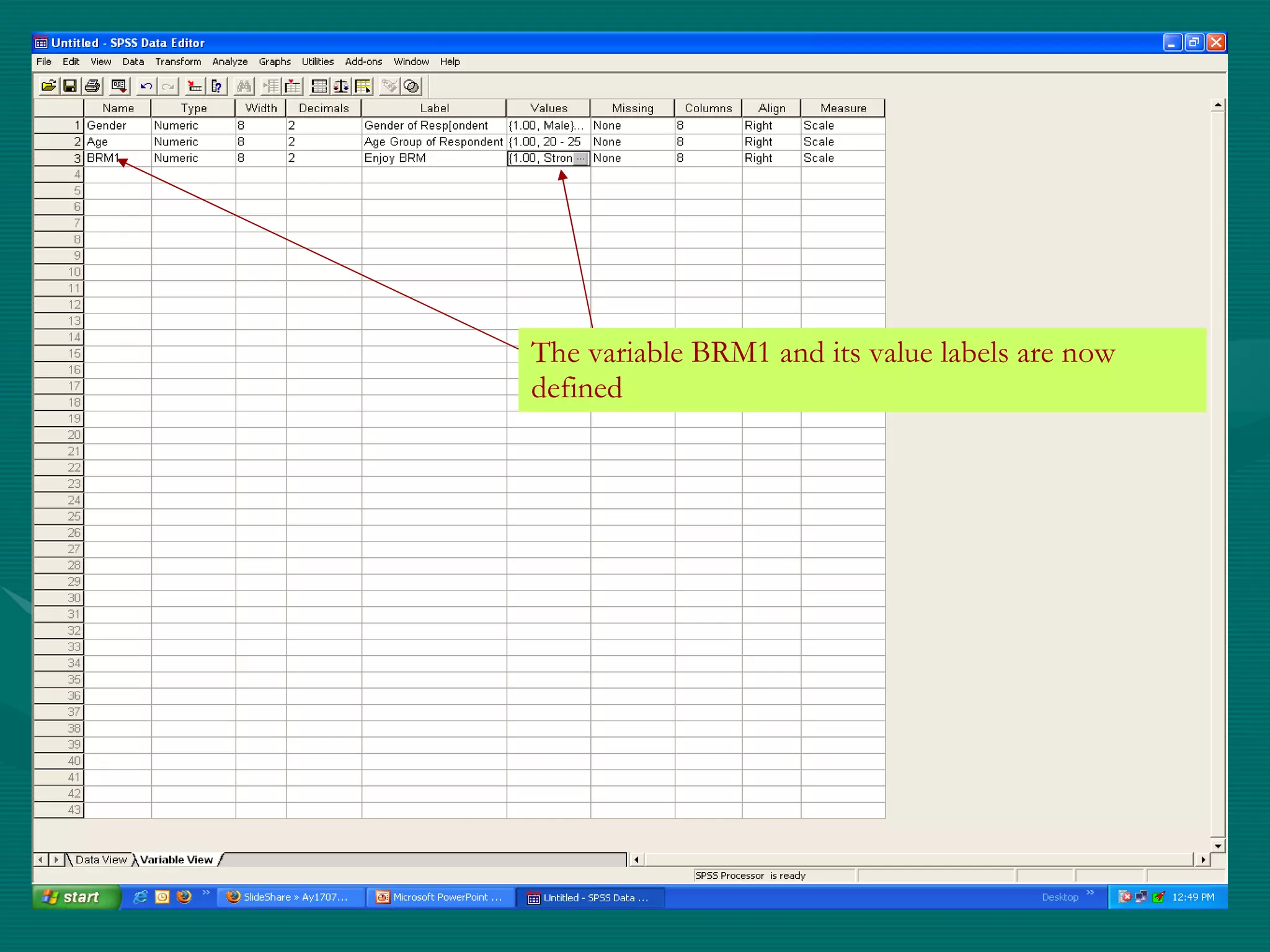Expand the Desktop toolbar chevron
The image size is (1270, 952).
coord(1090,892)
